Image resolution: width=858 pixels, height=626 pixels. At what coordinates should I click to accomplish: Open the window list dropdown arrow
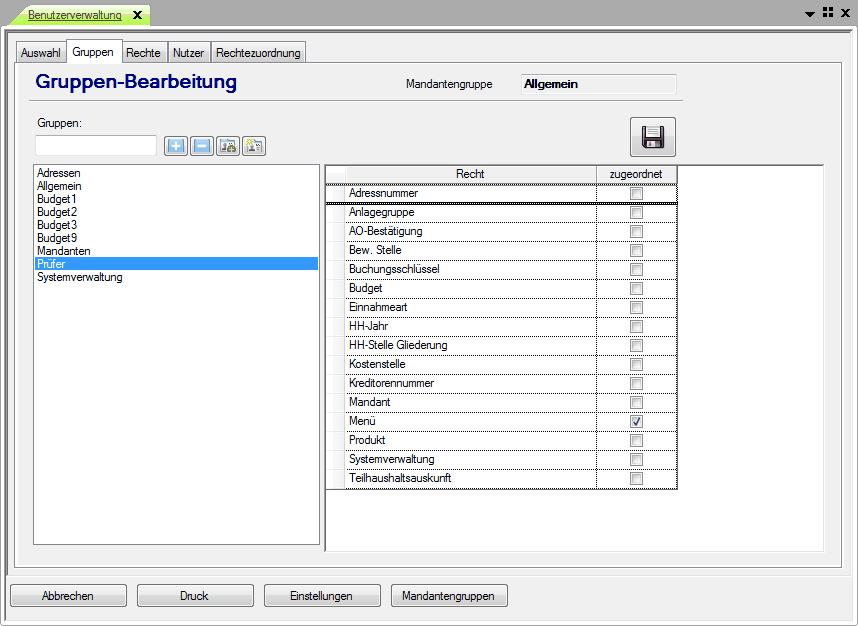(810, 13)
